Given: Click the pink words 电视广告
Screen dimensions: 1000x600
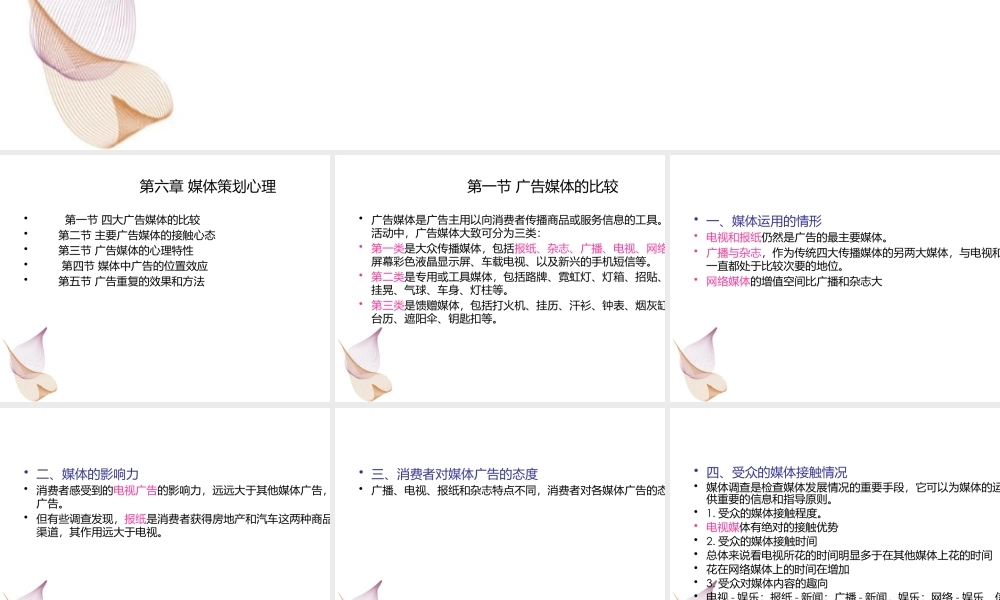Looking at the screenshot, I should (x=135, y=490).
